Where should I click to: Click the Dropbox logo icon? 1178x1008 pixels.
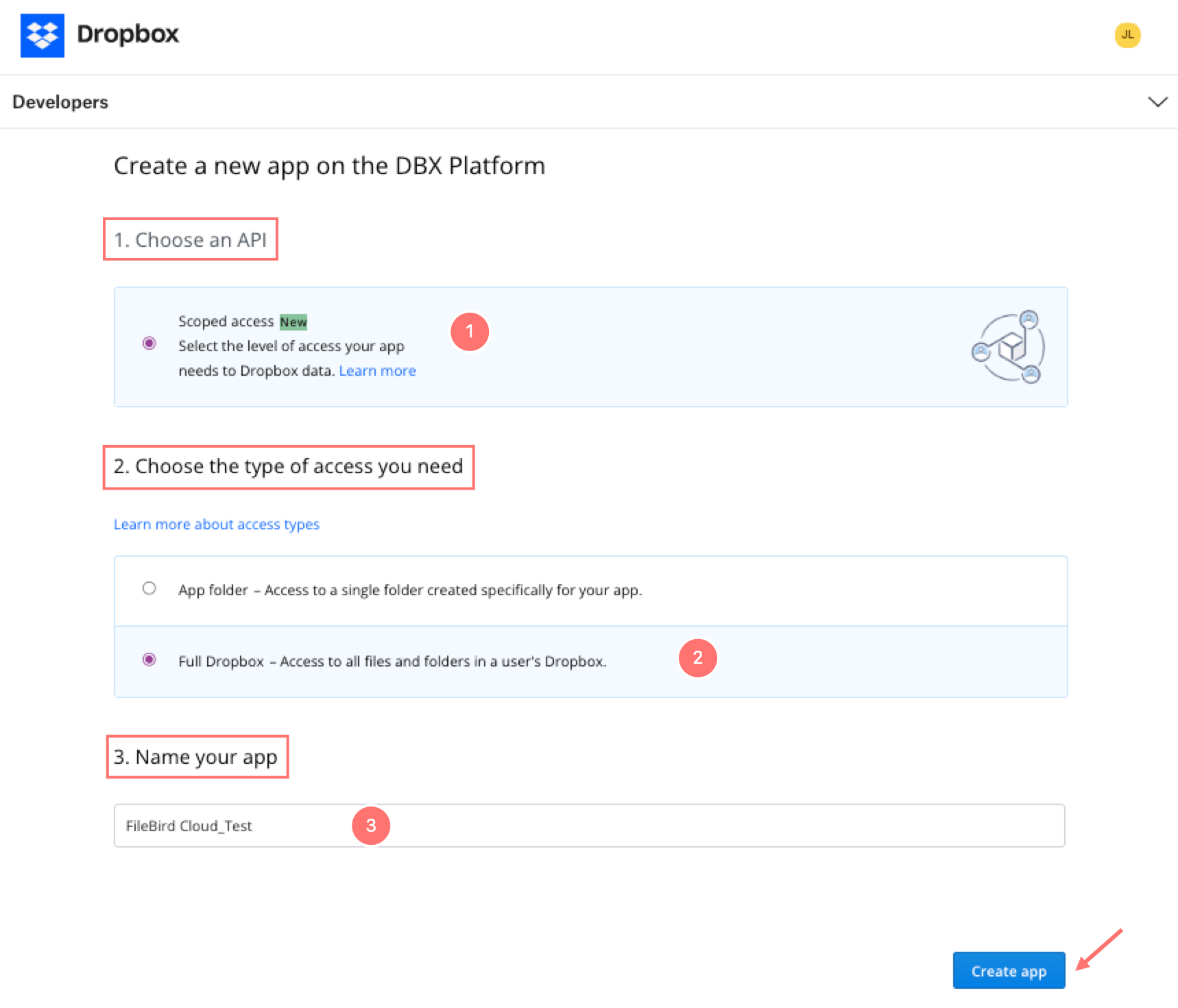coord(43,36)
